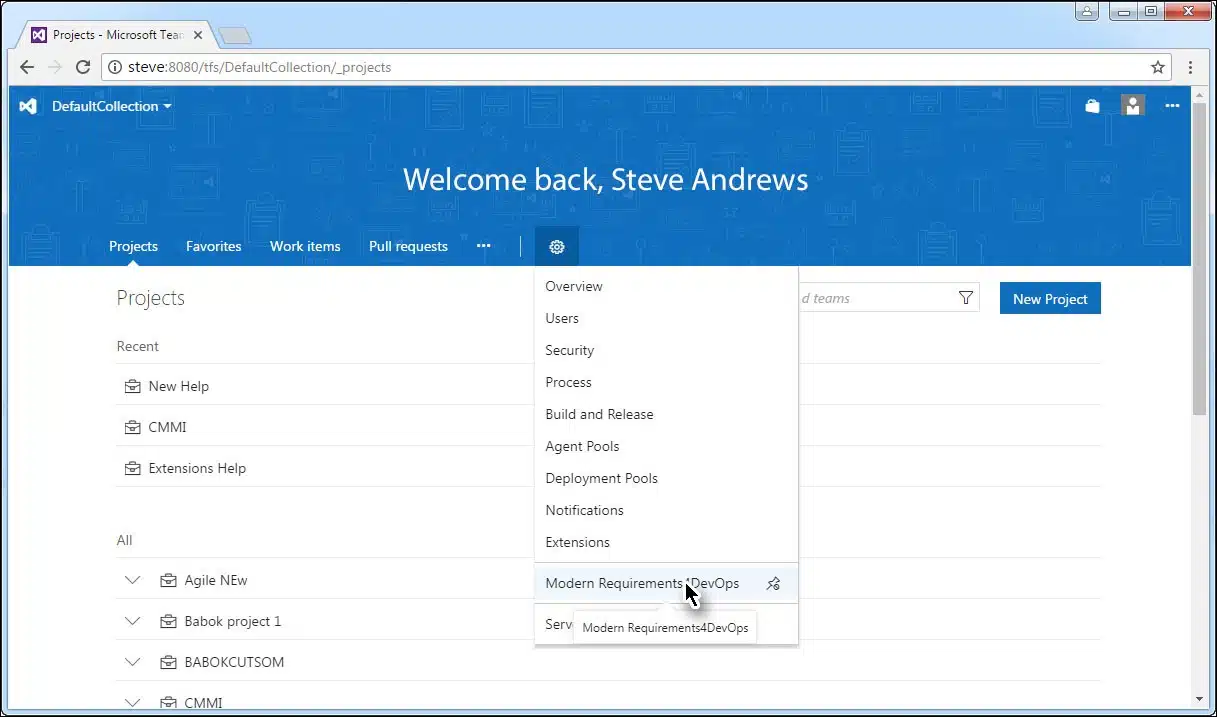Open the settings gear menu

[557, 246]
